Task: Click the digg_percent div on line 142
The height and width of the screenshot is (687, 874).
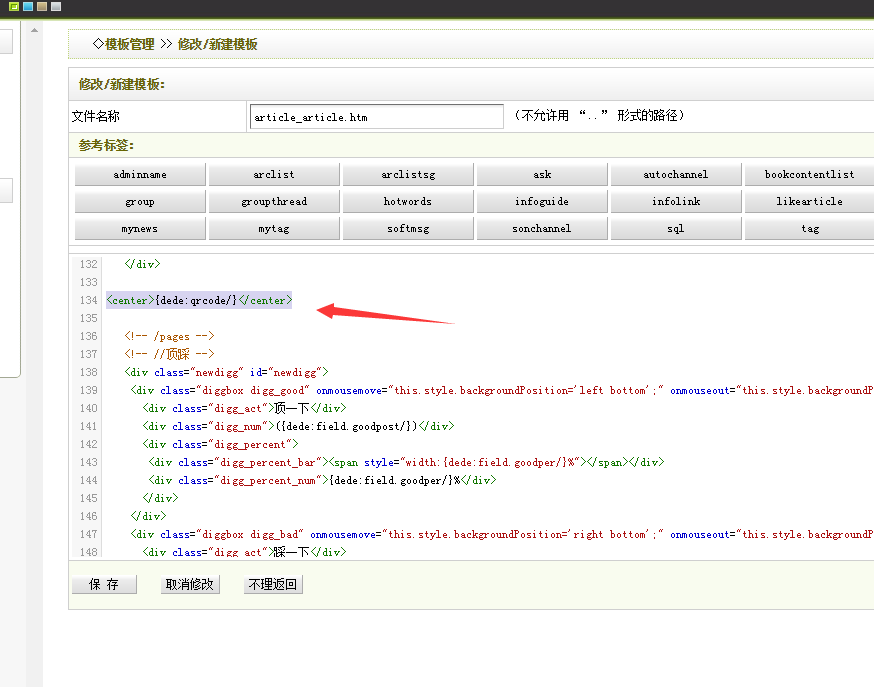Action: click(220, 444)
